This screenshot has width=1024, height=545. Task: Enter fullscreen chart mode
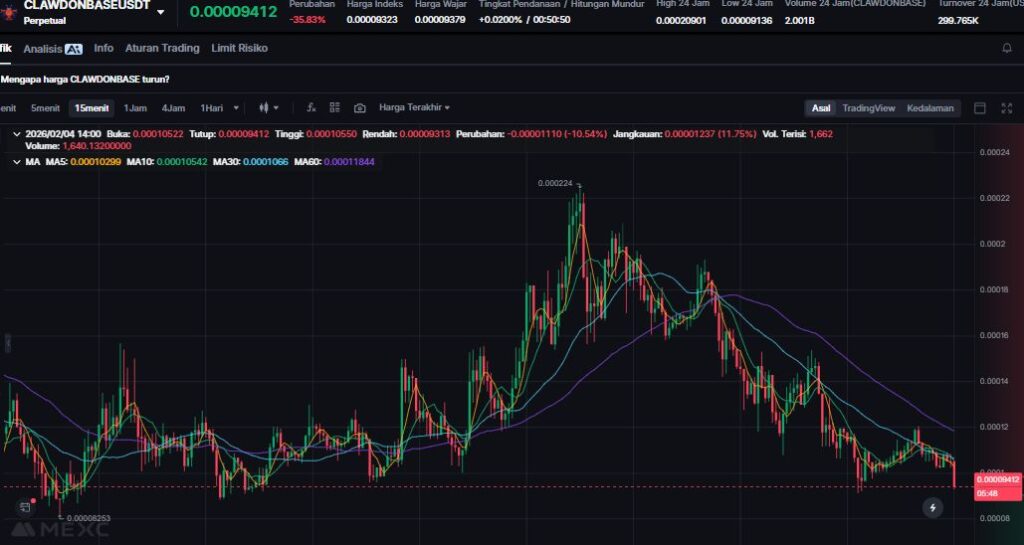click(x=1007, y=108)
